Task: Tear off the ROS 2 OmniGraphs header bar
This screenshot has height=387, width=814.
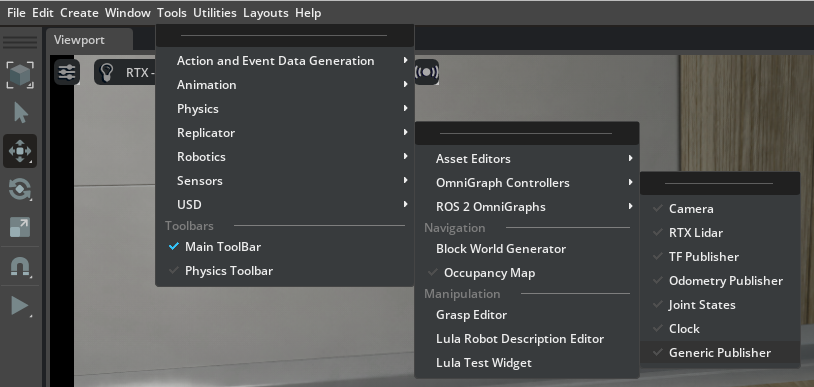Action: click(x=720, y=183)
